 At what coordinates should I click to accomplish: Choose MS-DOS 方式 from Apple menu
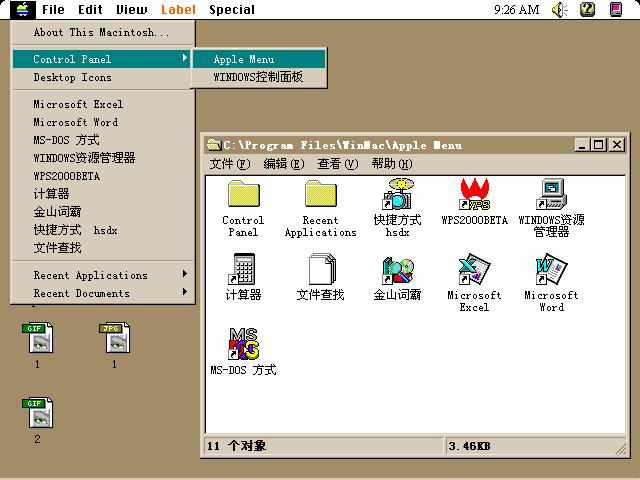tap(103, 140)
